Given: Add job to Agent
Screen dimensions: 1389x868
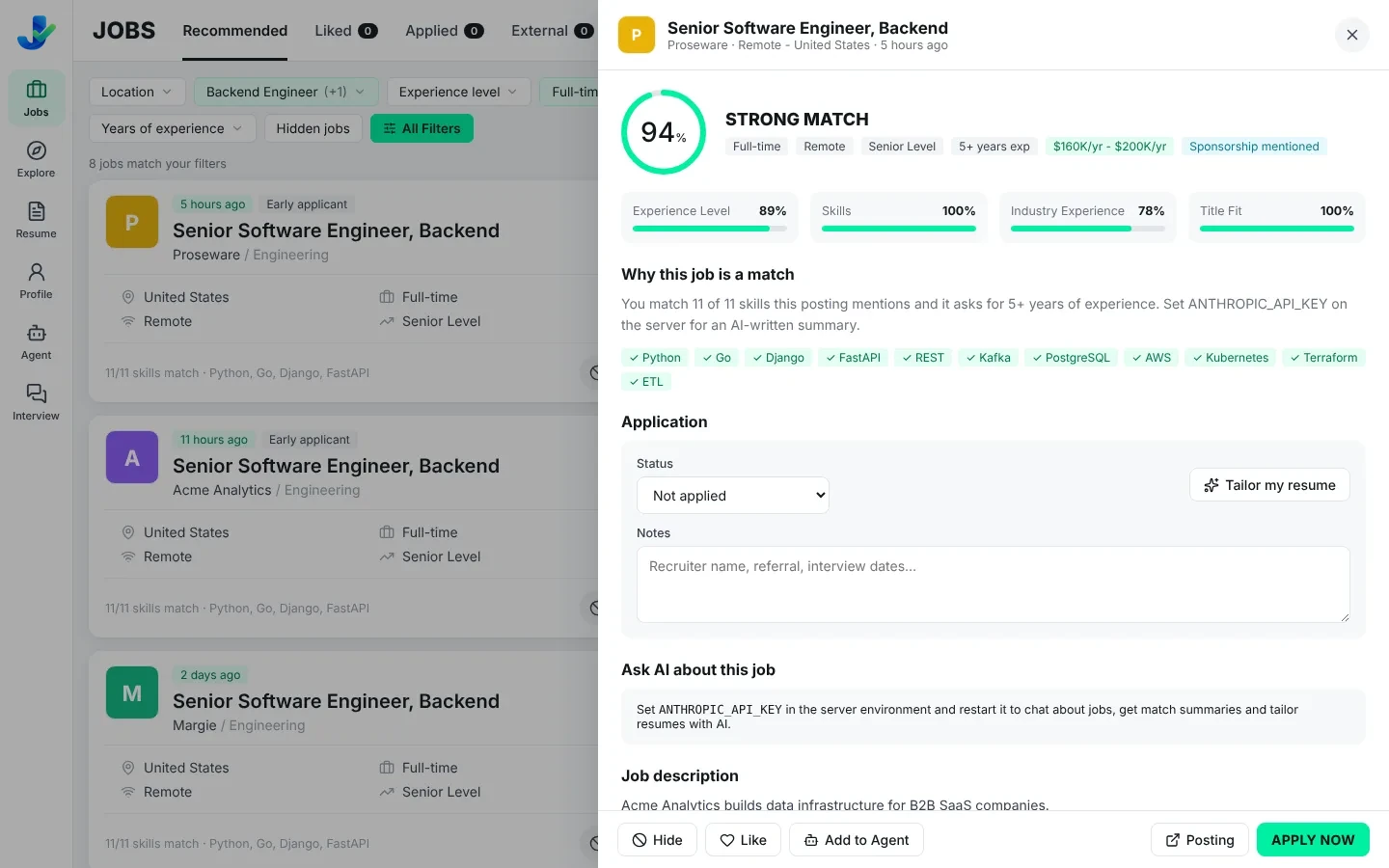Looking at the screenshot, I should click(857, 840).
